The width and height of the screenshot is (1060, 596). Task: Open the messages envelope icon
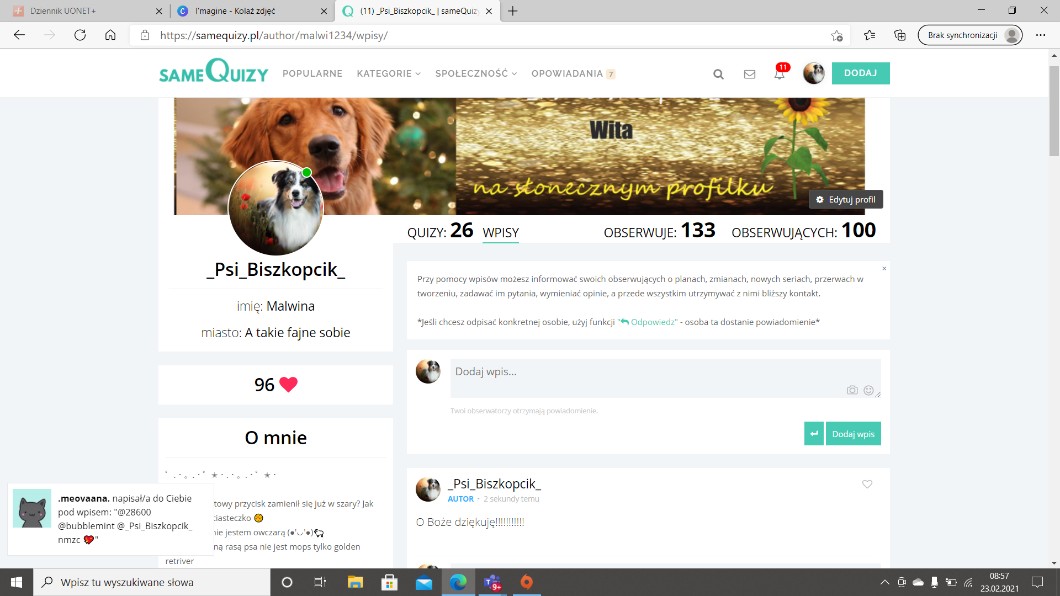click(749, 74)
